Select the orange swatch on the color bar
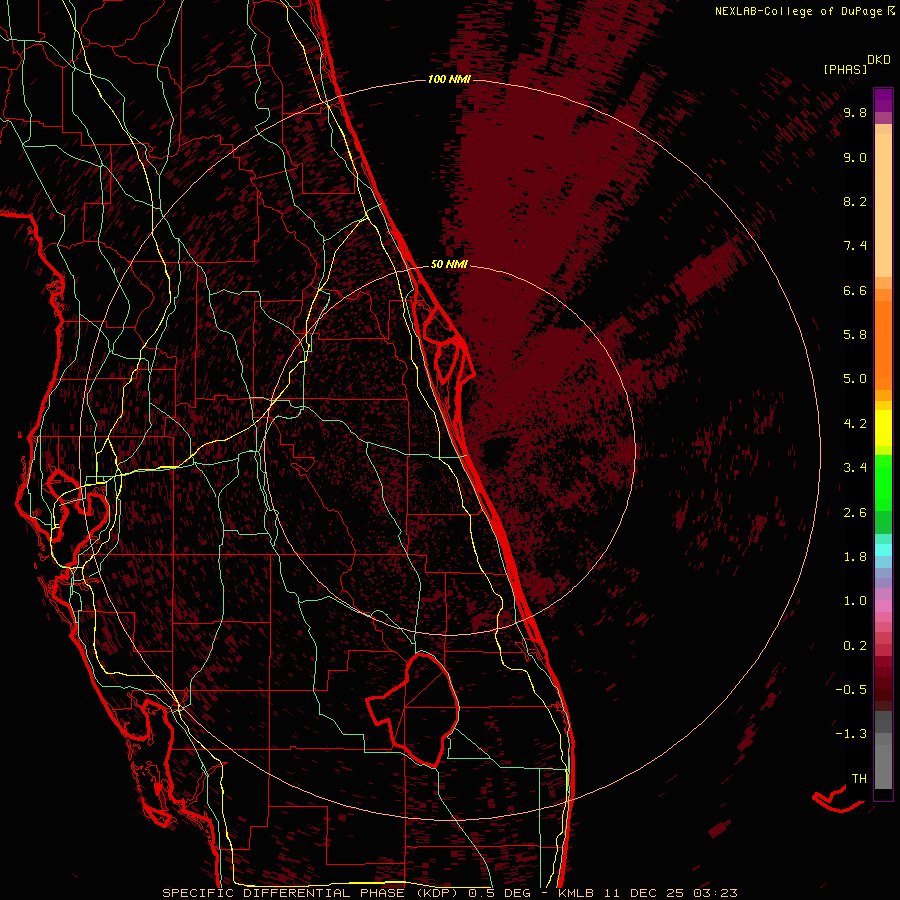Screen dimensions: 900x900 coord(883,344)
